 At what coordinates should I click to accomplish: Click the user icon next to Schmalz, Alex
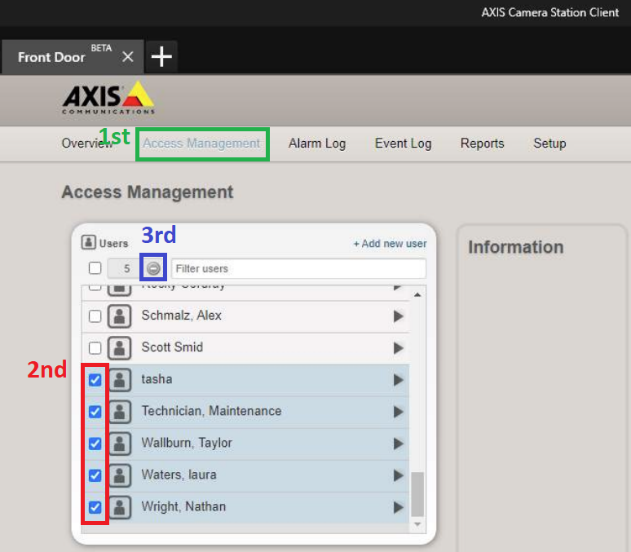[x=119, y=316]
